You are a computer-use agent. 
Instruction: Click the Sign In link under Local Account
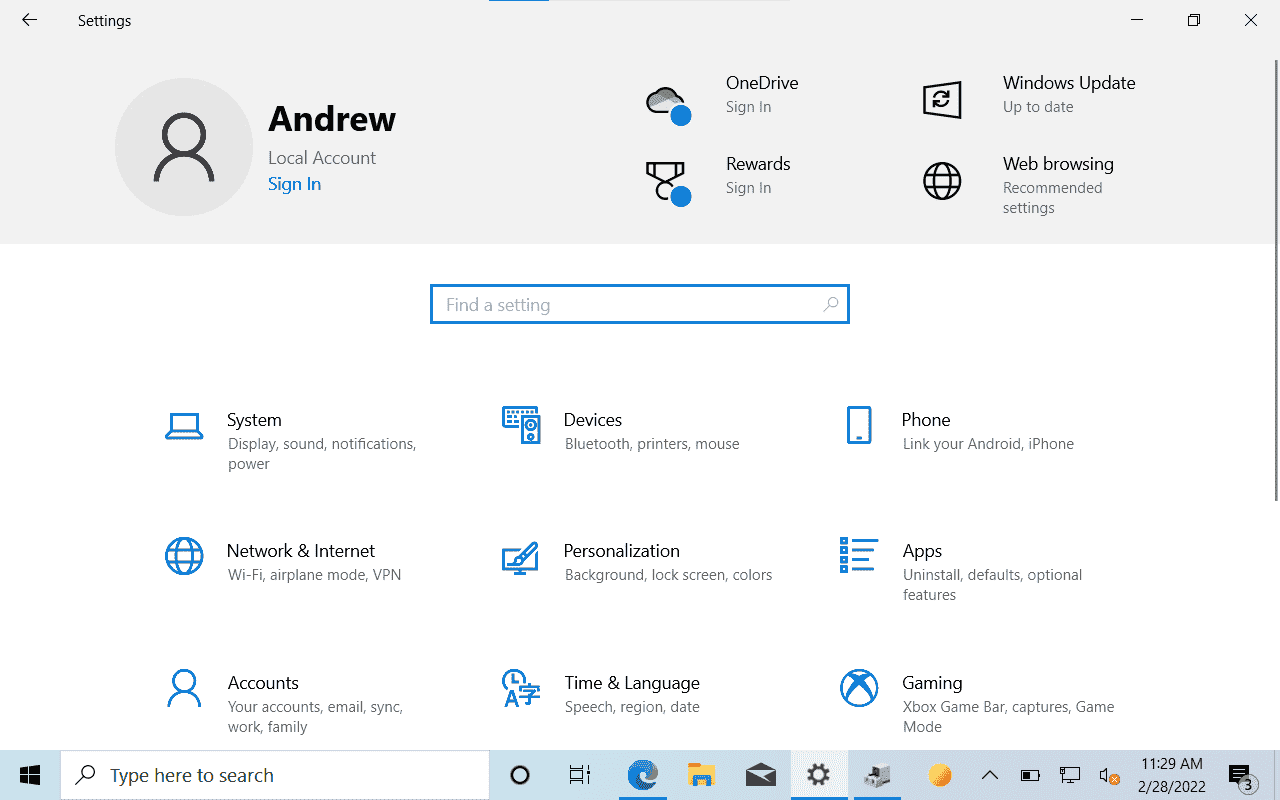point(294,184)
